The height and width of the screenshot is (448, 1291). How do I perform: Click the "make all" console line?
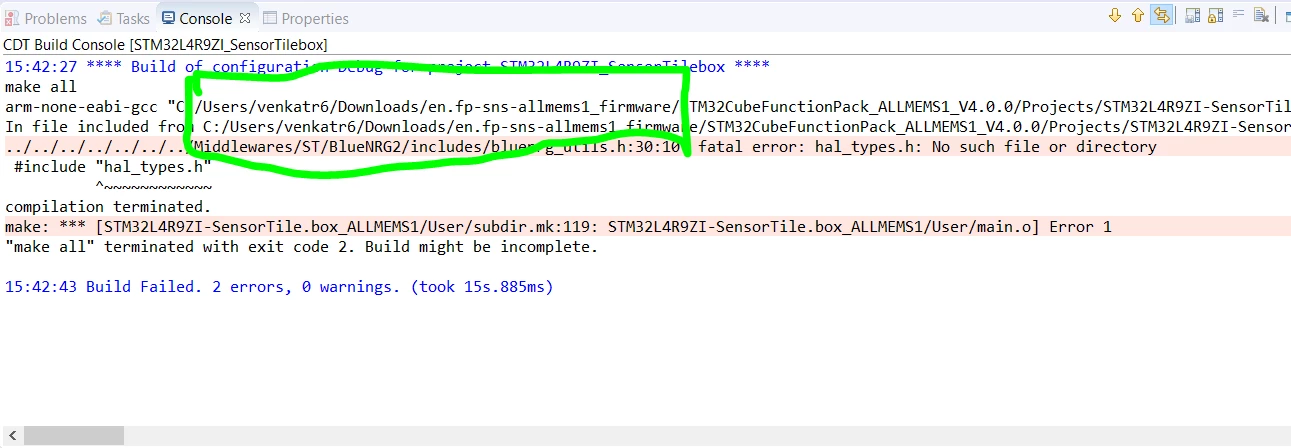point(41,87)
